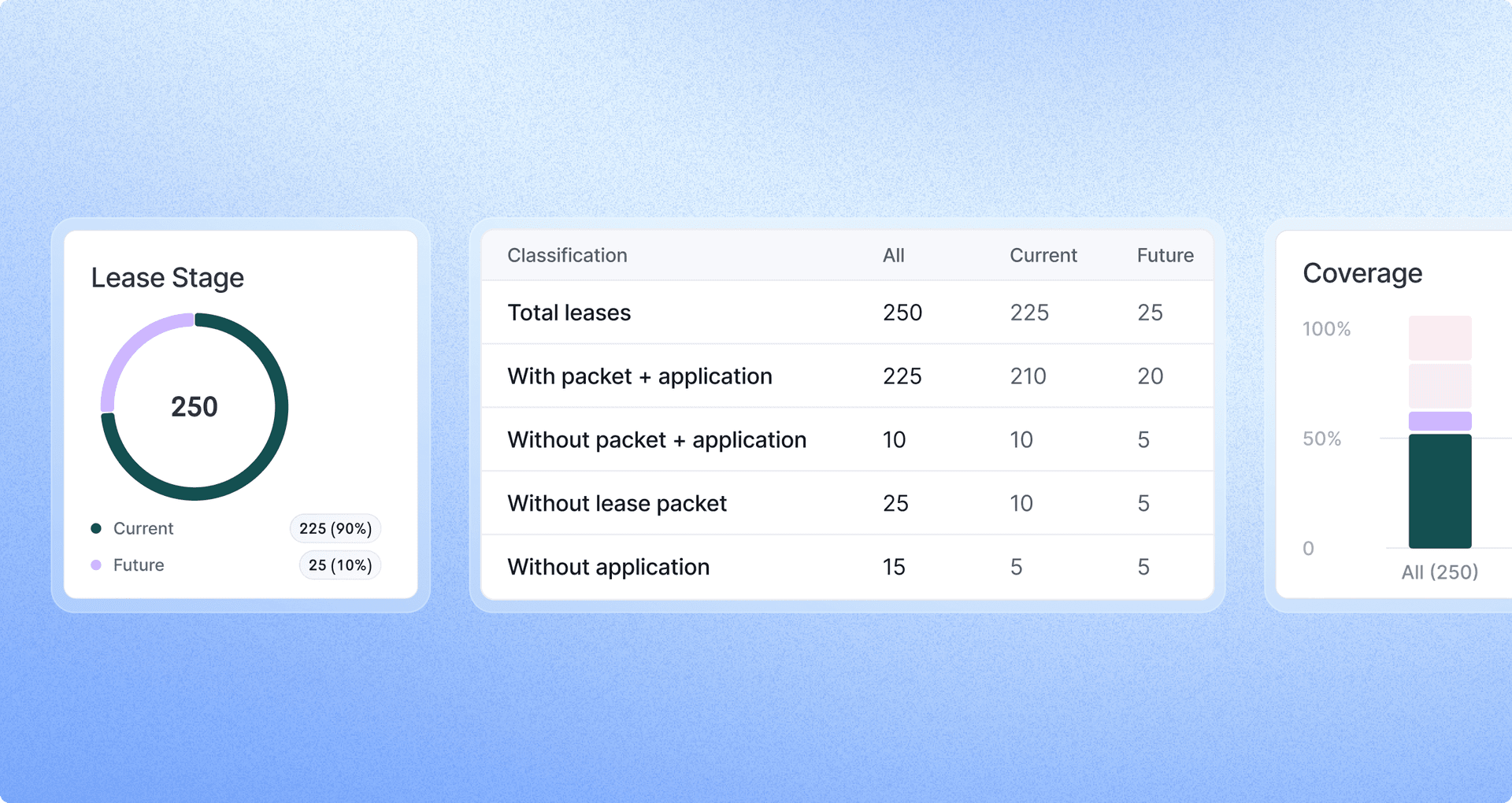Image resolution: width=1512 pixels, height=803 pixels.
Task: Sort by Classification column header
Action: point(567,255)
